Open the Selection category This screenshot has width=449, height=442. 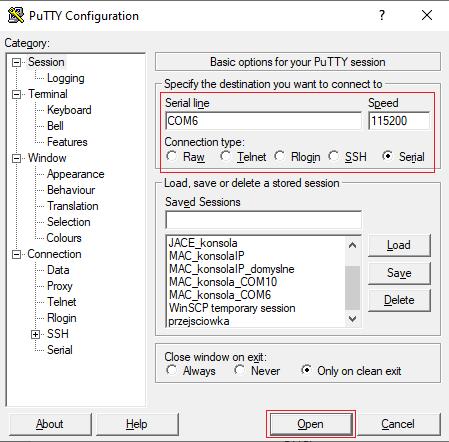coord(69,222)
